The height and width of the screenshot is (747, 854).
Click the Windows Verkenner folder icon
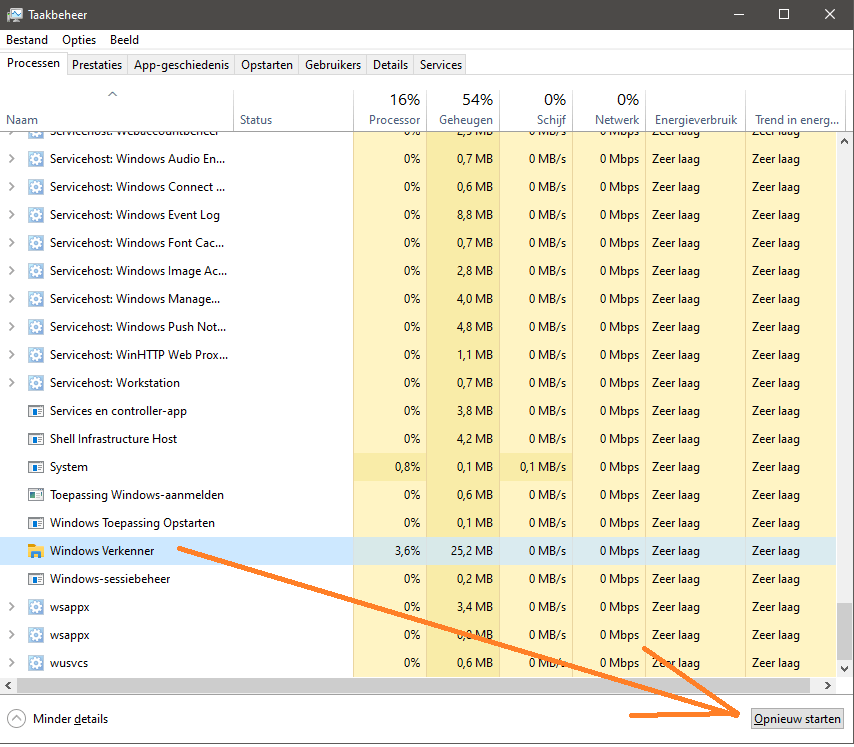click(35, 551)
